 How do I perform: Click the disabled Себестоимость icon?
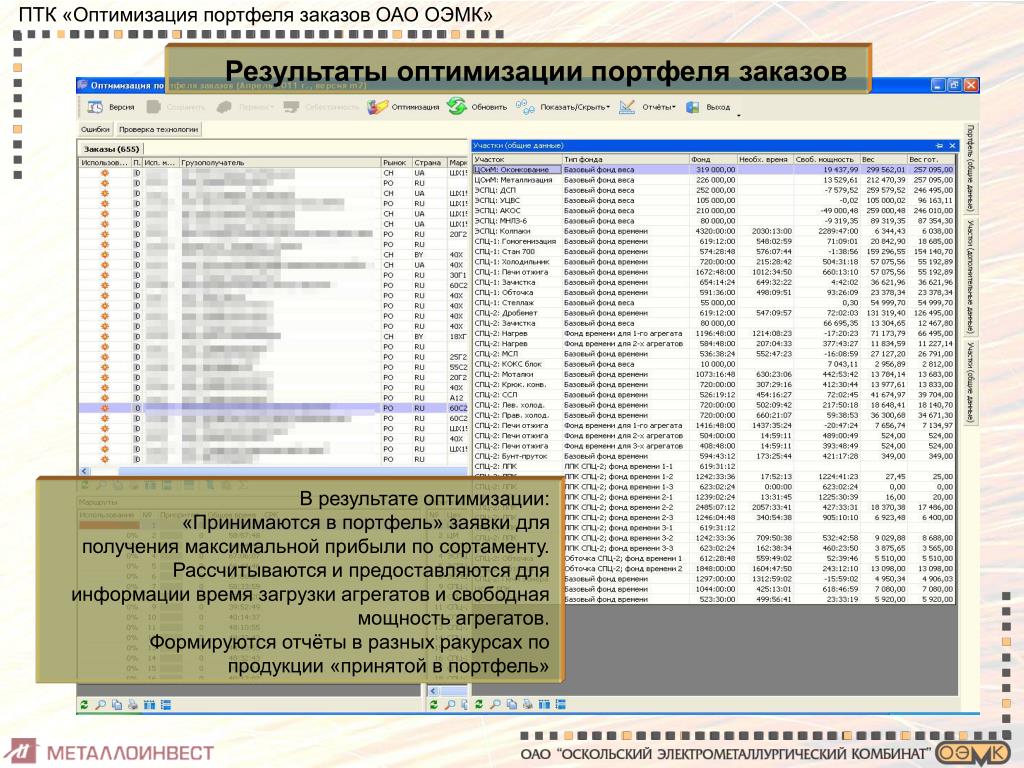coord(291,107)
